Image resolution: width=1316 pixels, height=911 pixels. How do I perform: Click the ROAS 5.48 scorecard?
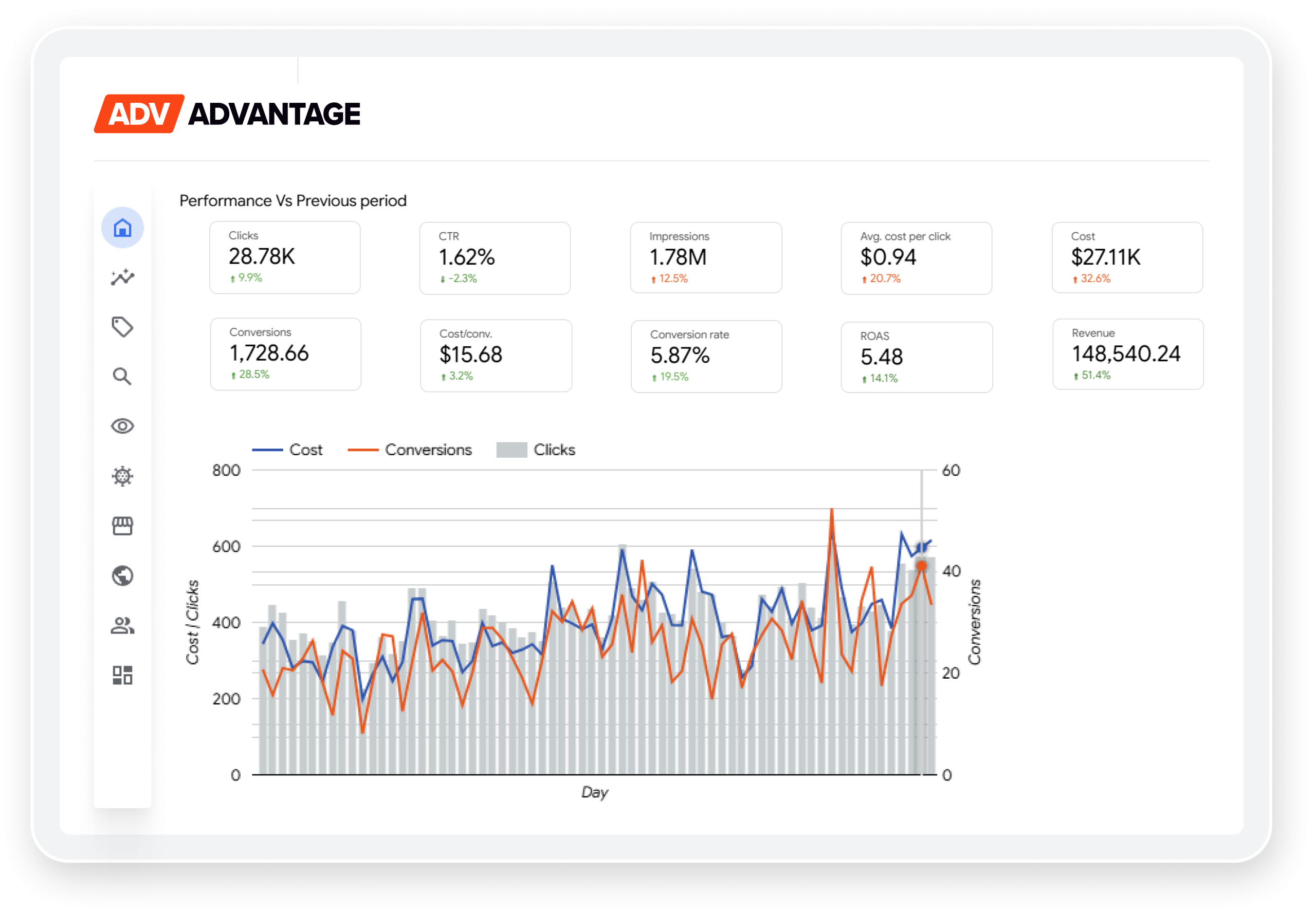917,357
